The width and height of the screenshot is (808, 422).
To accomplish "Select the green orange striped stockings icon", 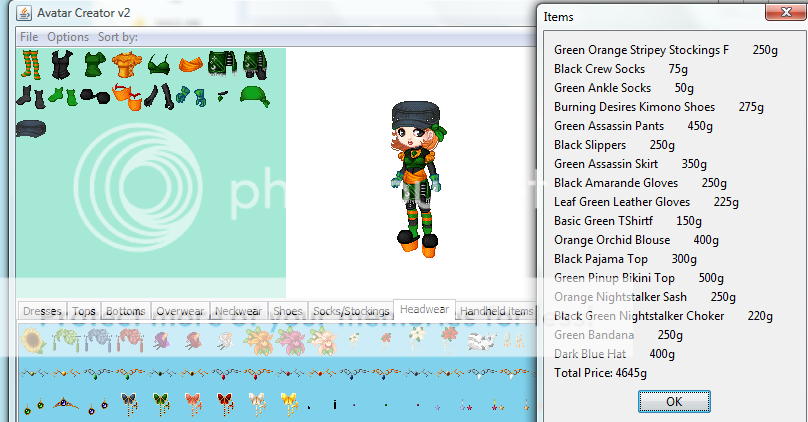I will [x=31, y=65].
